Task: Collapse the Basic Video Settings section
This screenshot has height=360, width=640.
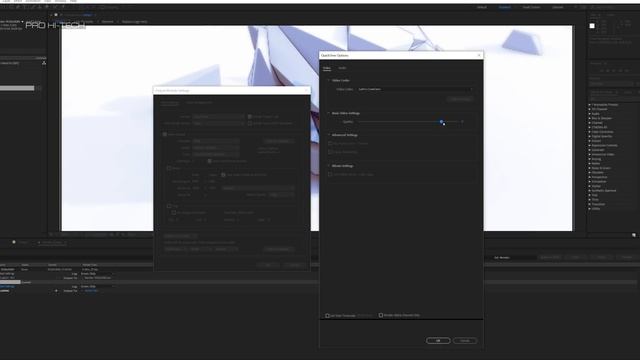Action: 329,113
